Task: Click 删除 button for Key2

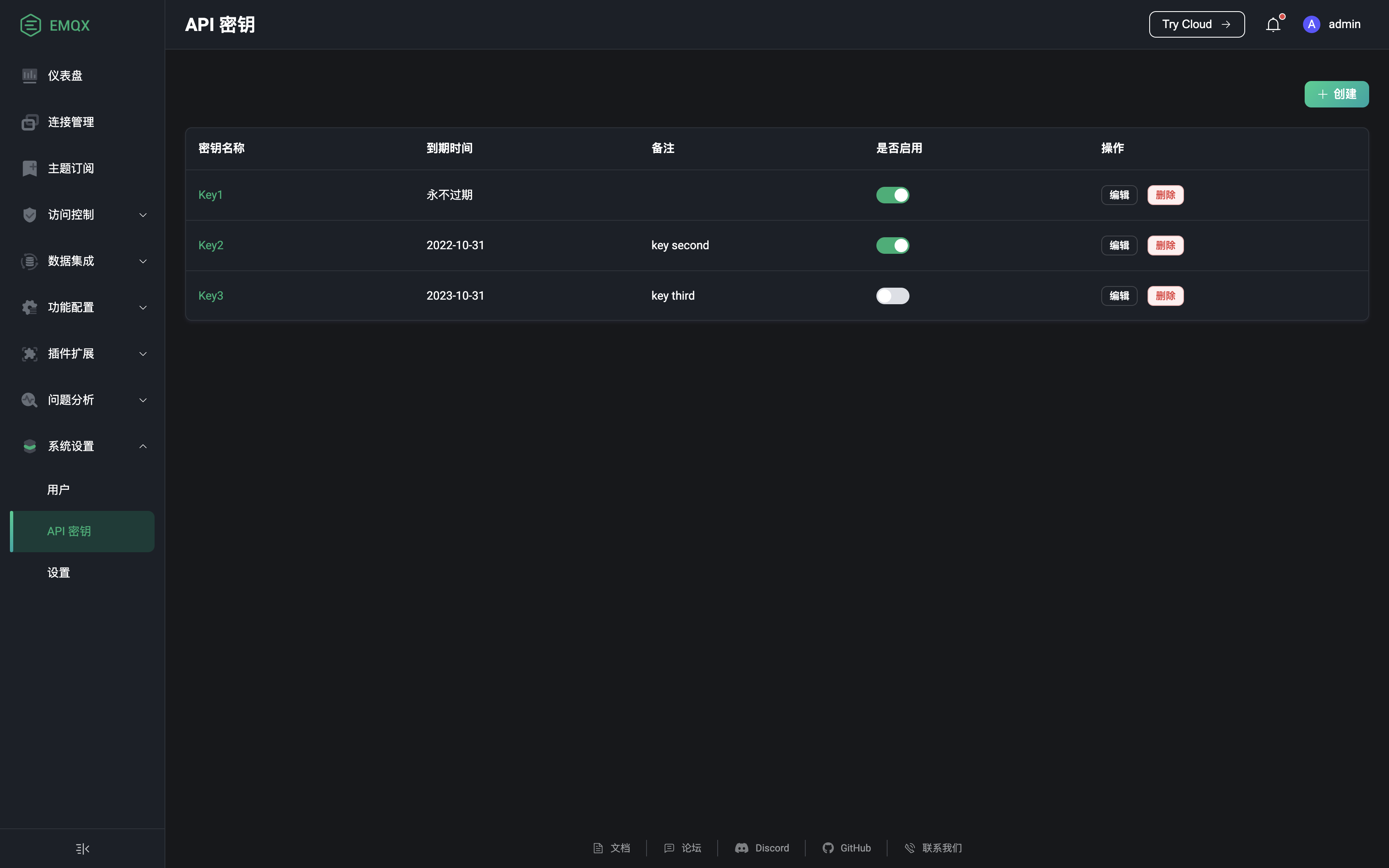Action: [1165, 246]
